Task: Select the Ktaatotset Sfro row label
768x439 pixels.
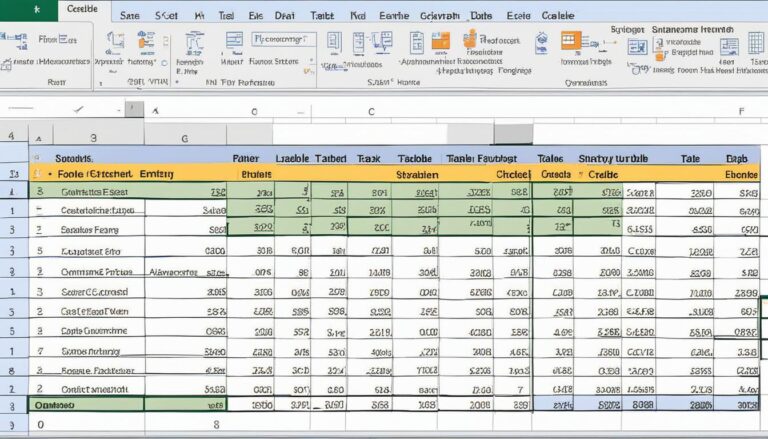Action: pos(91,251)
